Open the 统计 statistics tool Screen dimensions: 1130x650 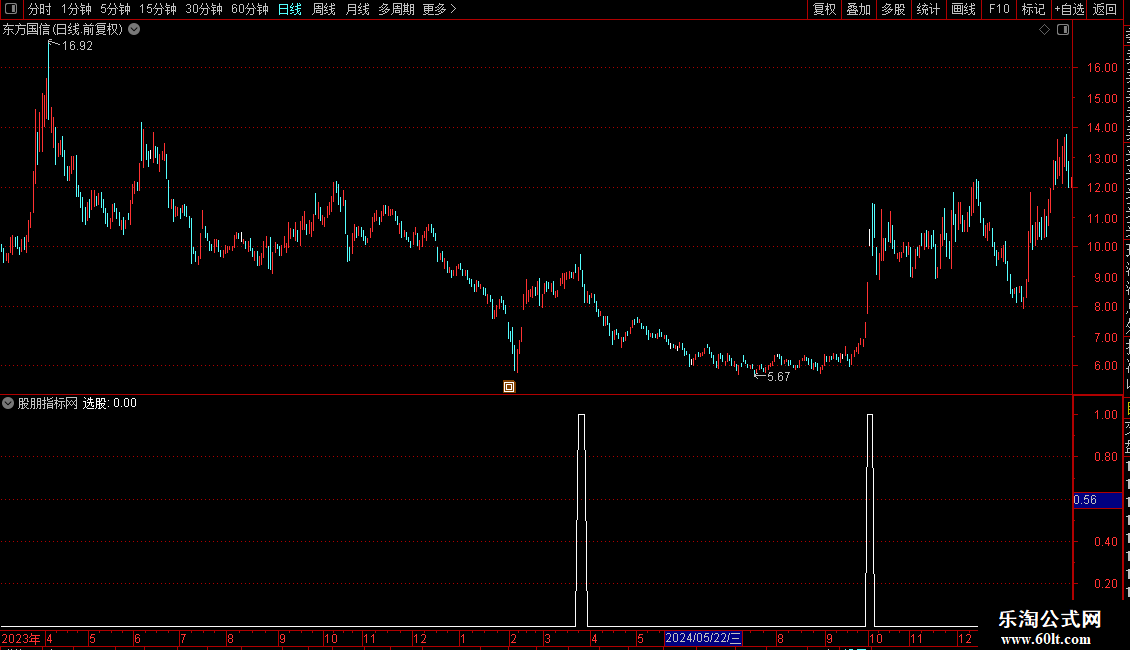tap(927, 9)
